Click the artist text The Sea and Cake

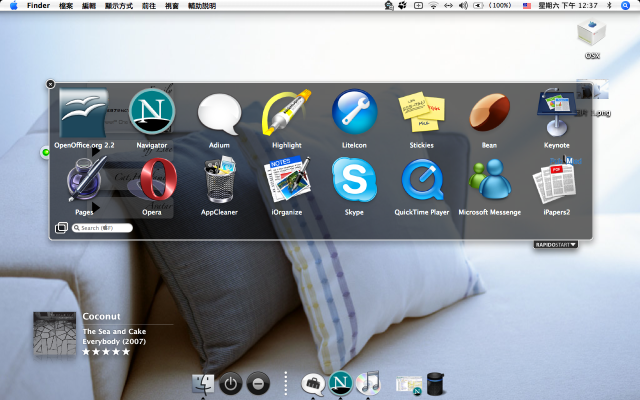[x=114, y=331]
